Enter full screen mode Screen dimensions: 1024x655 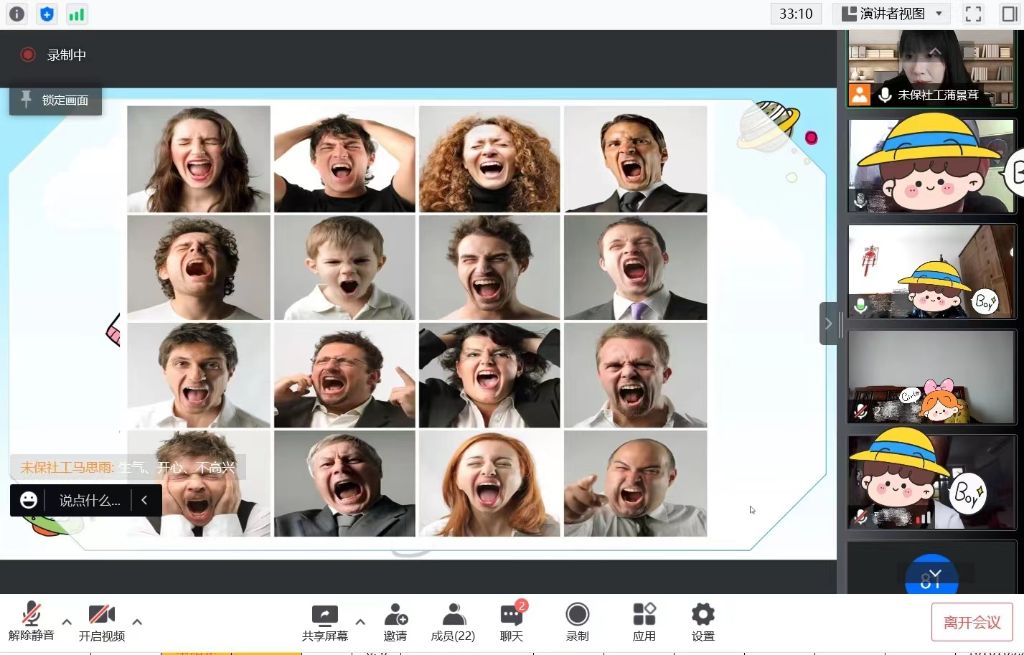point(973,14)
